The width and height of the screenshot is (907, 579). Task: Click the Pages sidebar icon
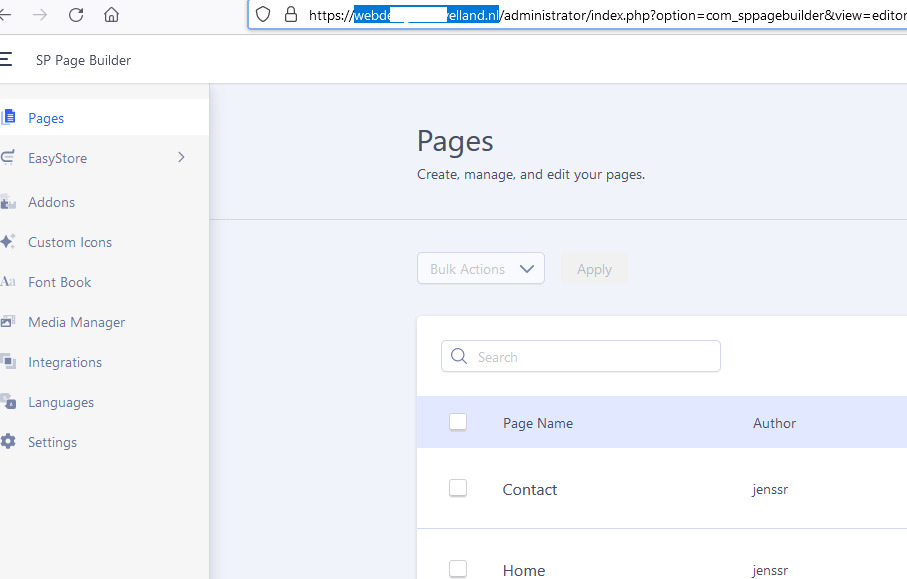click(x=9, y=118)
